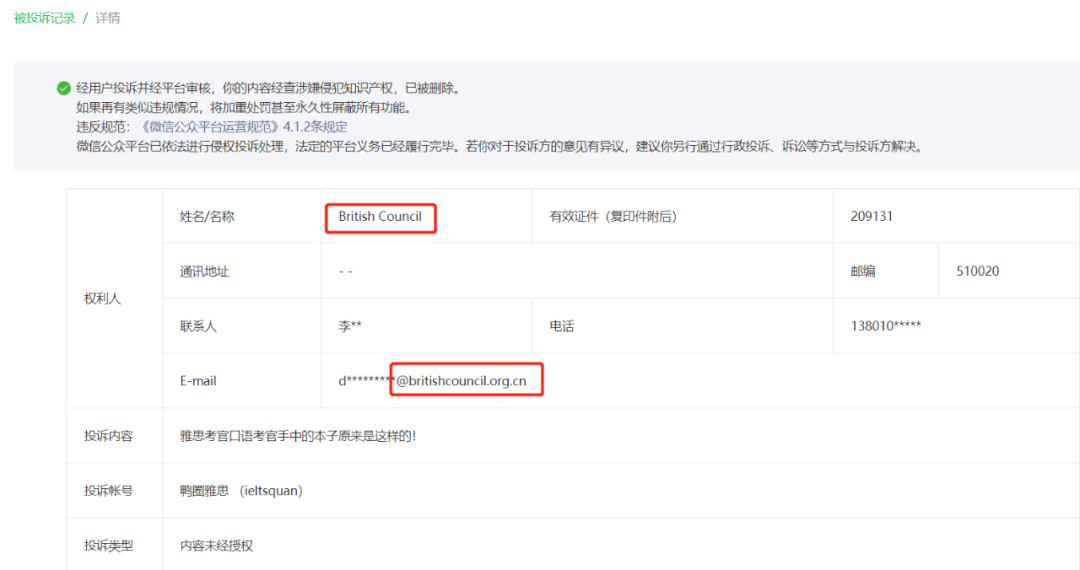The width and height of the screenshot is (1080, 570).
Task: Open the 被投诉记录 breadcrumb link
Action: [x=44, y=18]
